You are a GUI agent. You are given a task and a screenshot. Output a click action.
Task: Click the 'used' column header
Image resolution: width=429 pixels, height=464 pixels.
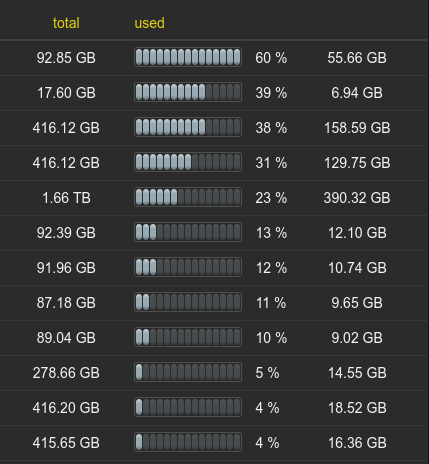(149, 23)
